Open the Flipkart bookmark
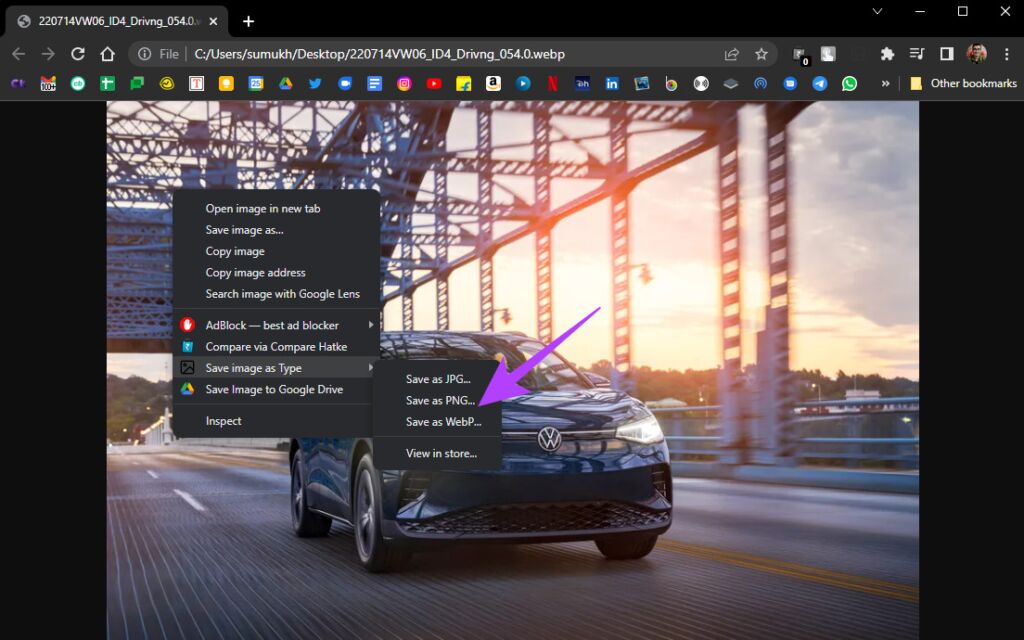Viewport: 1024px width, 640px height. pyautogui.click(x=464, y=84)
